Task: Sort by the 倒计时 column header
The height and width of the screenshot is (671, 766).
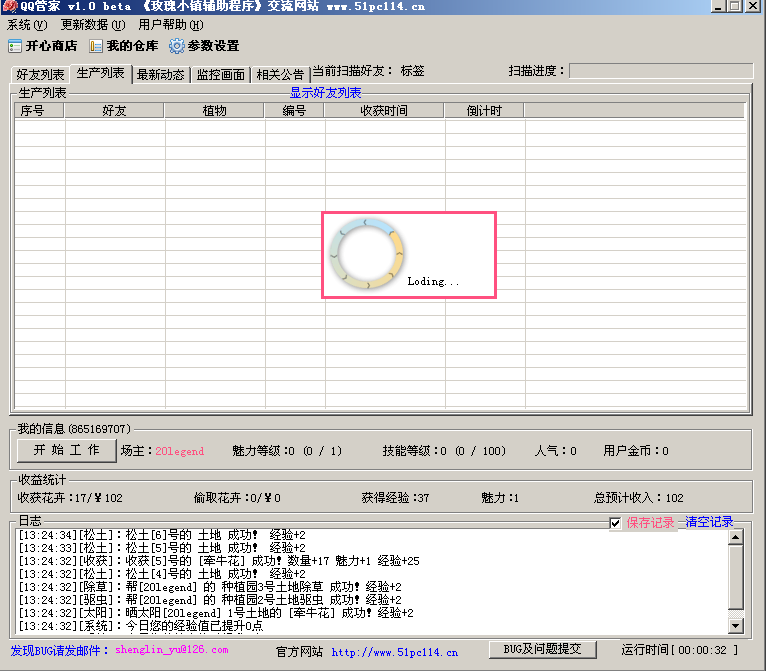Action: tap(484, 111)
